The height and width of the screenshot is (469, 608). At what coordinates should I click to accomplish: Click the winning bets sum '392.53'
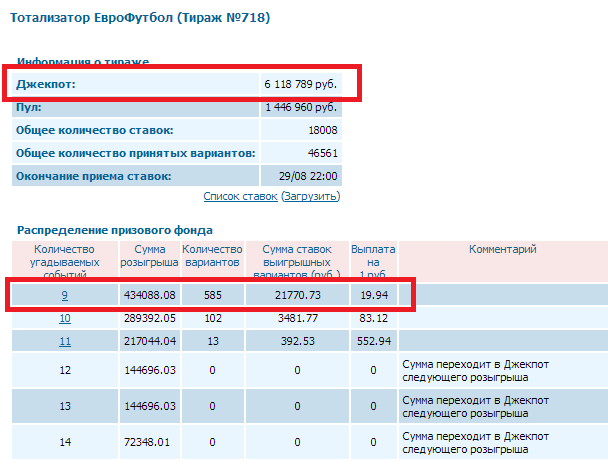[298, 341]
